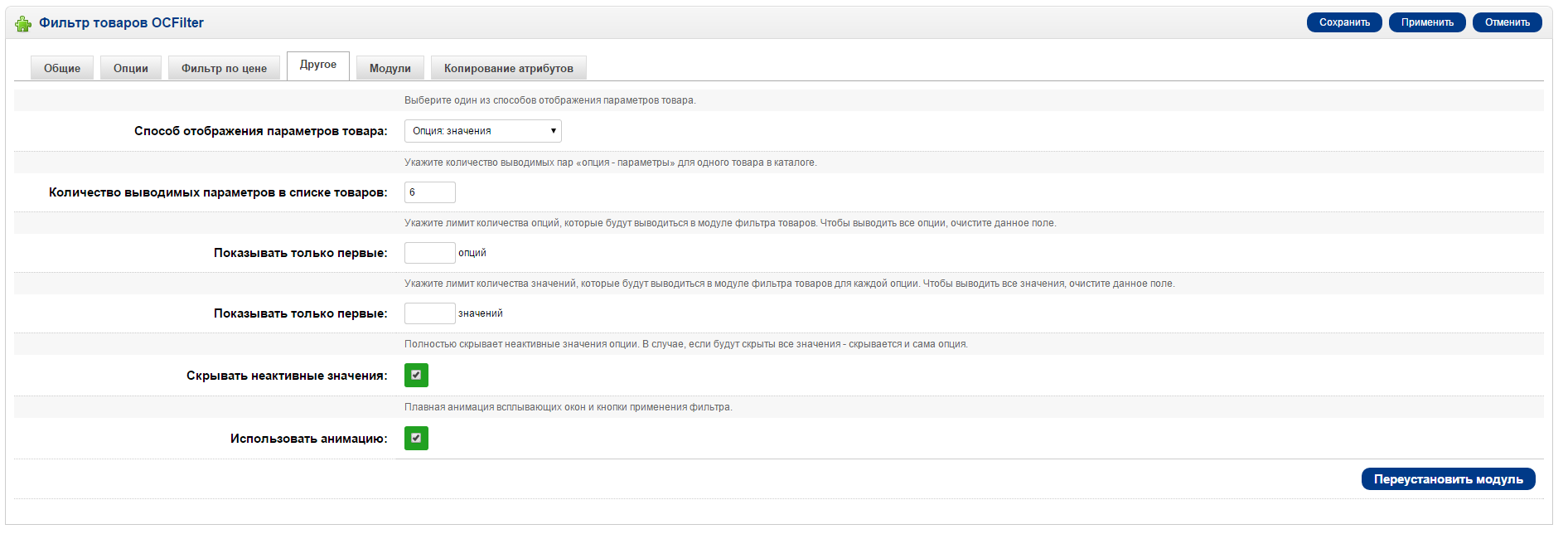Image resolution: width=1568 pixels, height=534 pixels.
Task: Click the values limit input field
Action: (429, 313)
